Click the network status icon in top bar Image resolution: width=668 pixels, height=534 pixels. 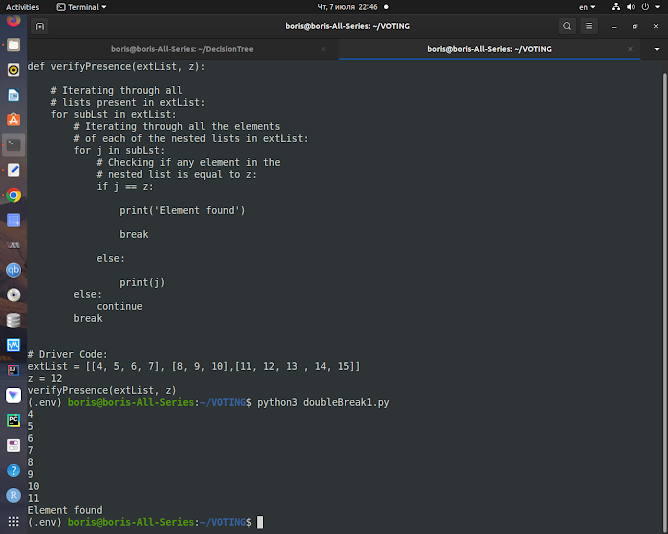[x=616, y=7]
